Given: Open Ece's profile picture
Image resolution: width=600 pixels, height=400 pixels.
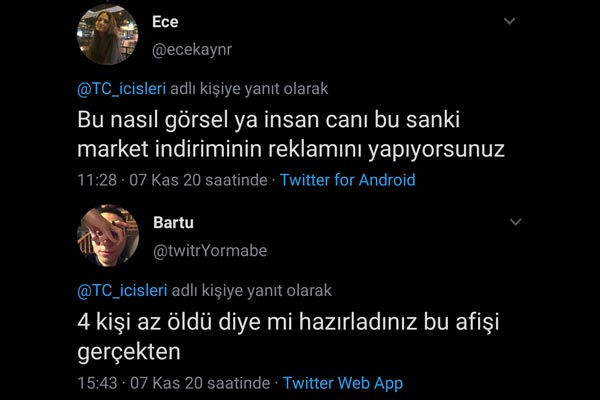Looking at the screenshot, I should click(108, 34).
